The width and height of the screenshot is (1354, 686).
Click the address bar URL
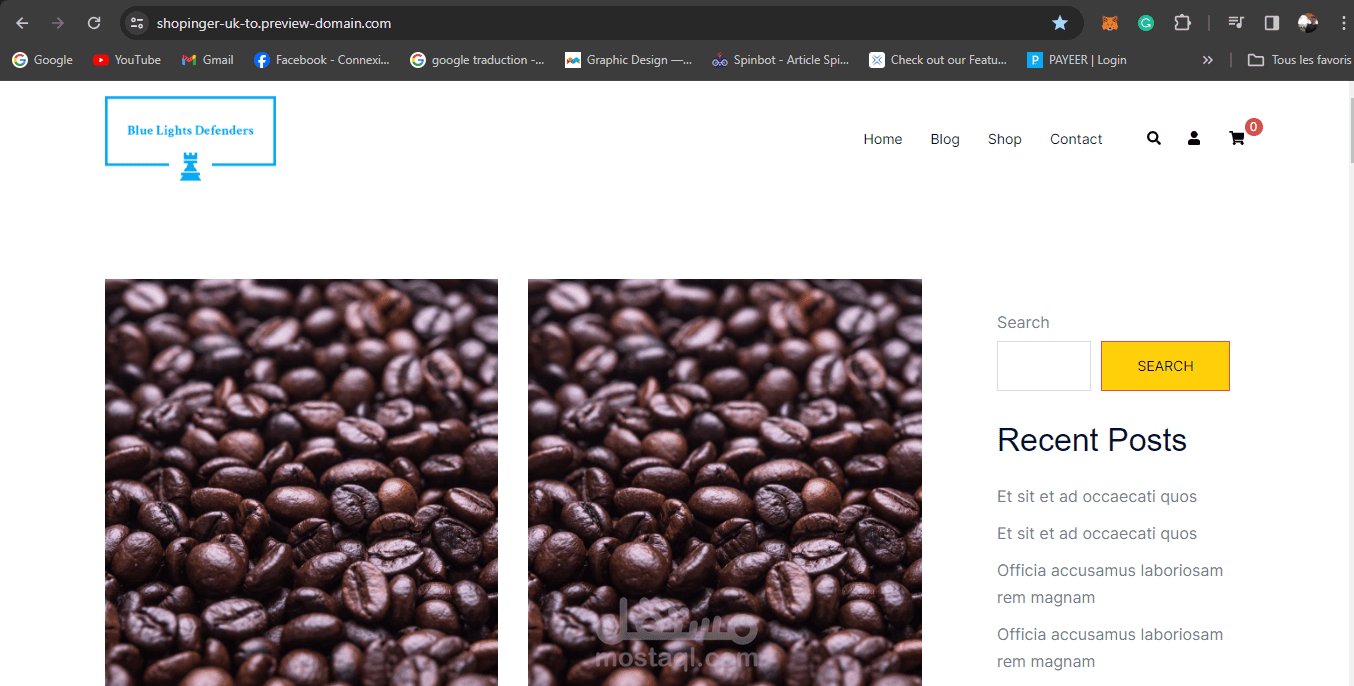point(273,23)
